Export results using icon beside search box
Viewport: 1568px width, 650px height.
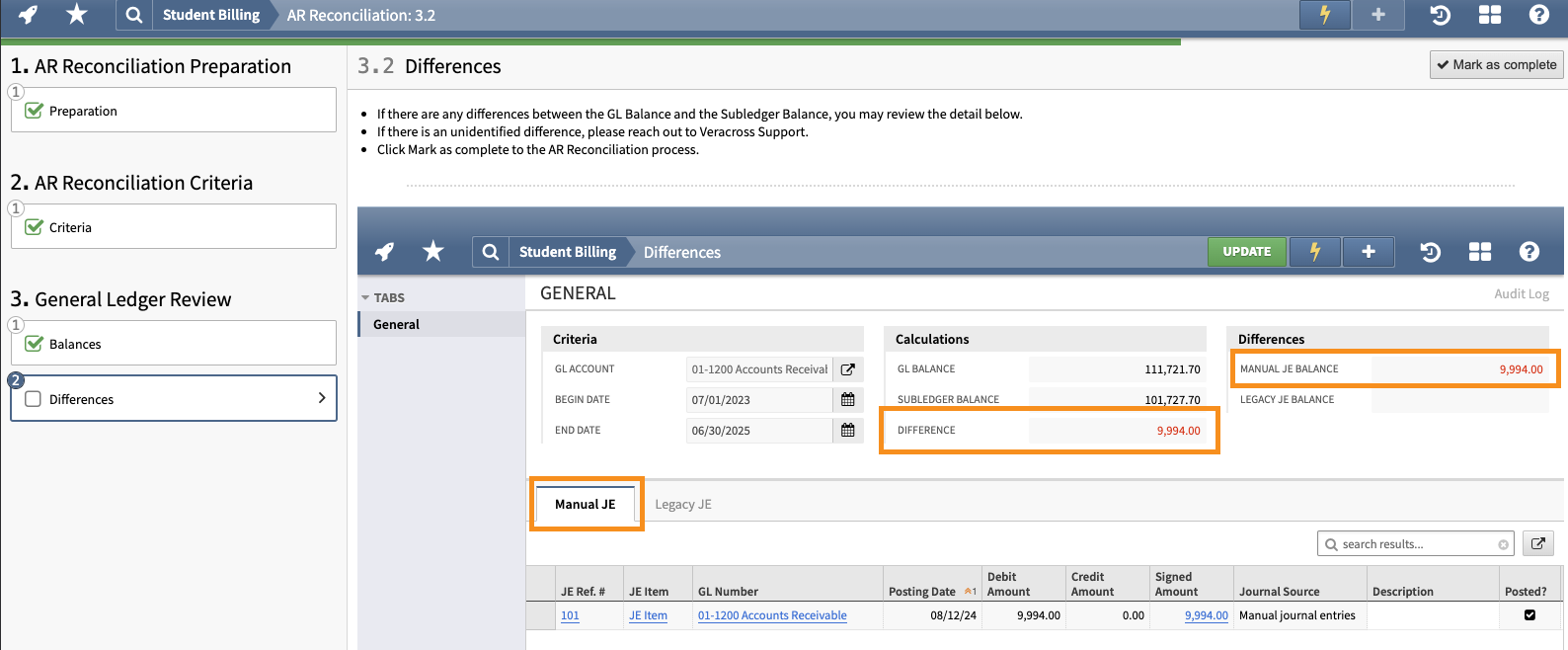1537,543
